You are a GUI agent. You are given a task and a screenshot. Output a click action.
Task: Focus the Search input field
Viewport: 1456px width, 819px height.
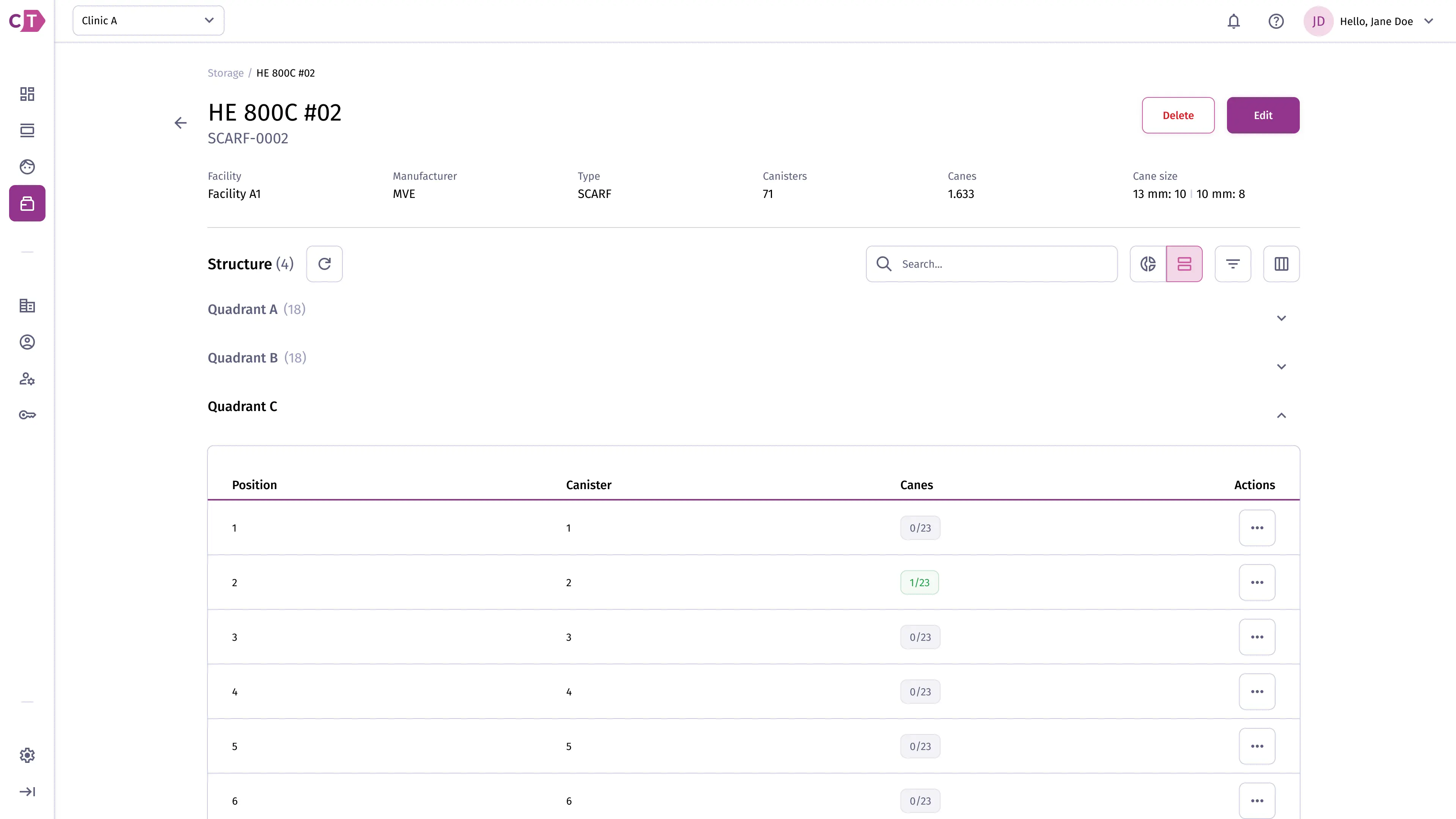(992, 264)
